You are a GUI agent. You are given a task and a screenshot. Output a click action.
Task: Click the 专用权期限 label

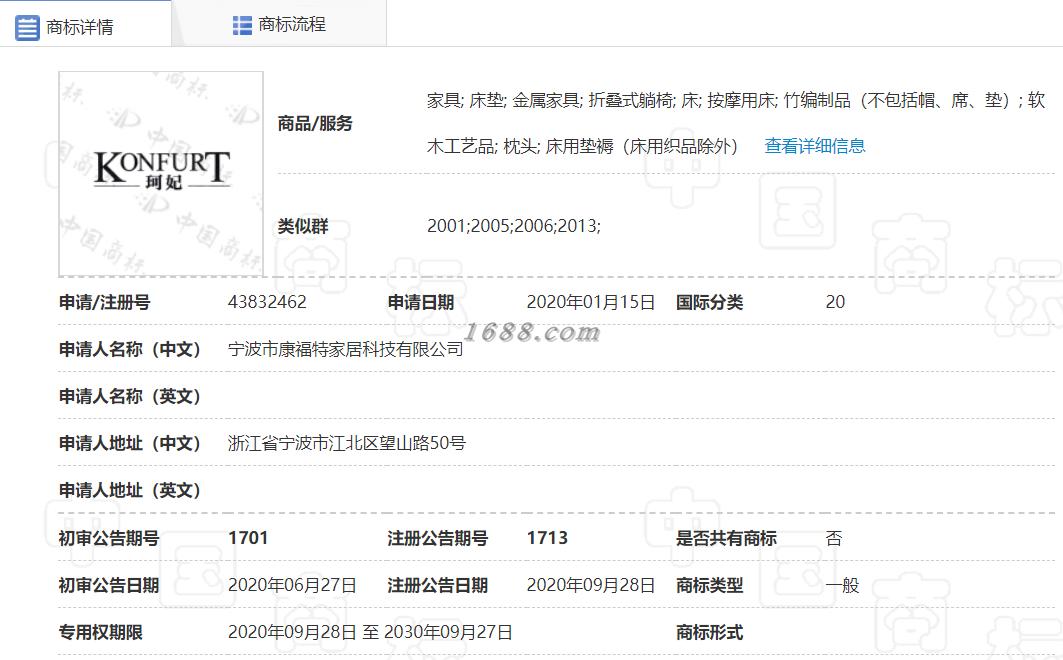coord(100,632)
